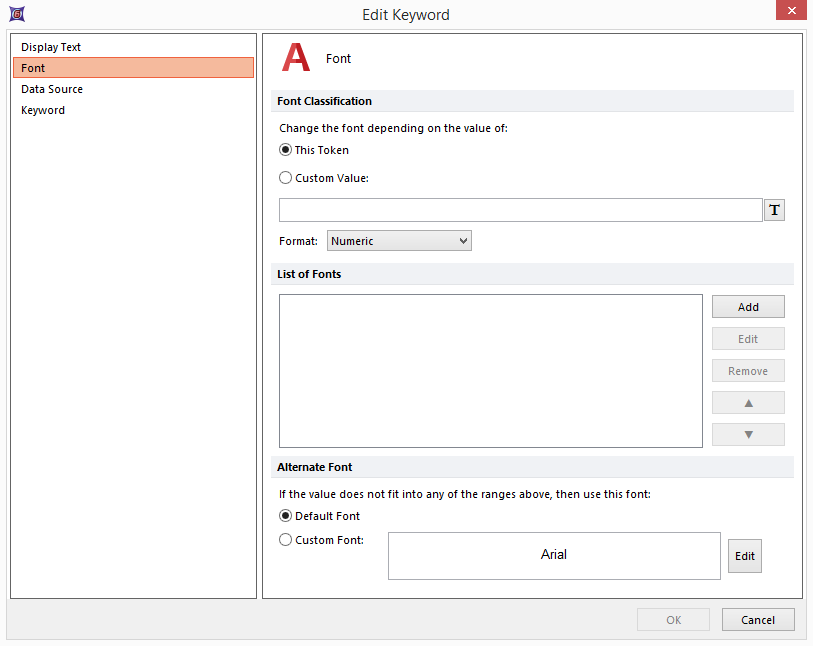Choose the Custom Value radio option
The height and width of the screenshot is (646, 813).
pyautogui.click(x=286, y=178)
